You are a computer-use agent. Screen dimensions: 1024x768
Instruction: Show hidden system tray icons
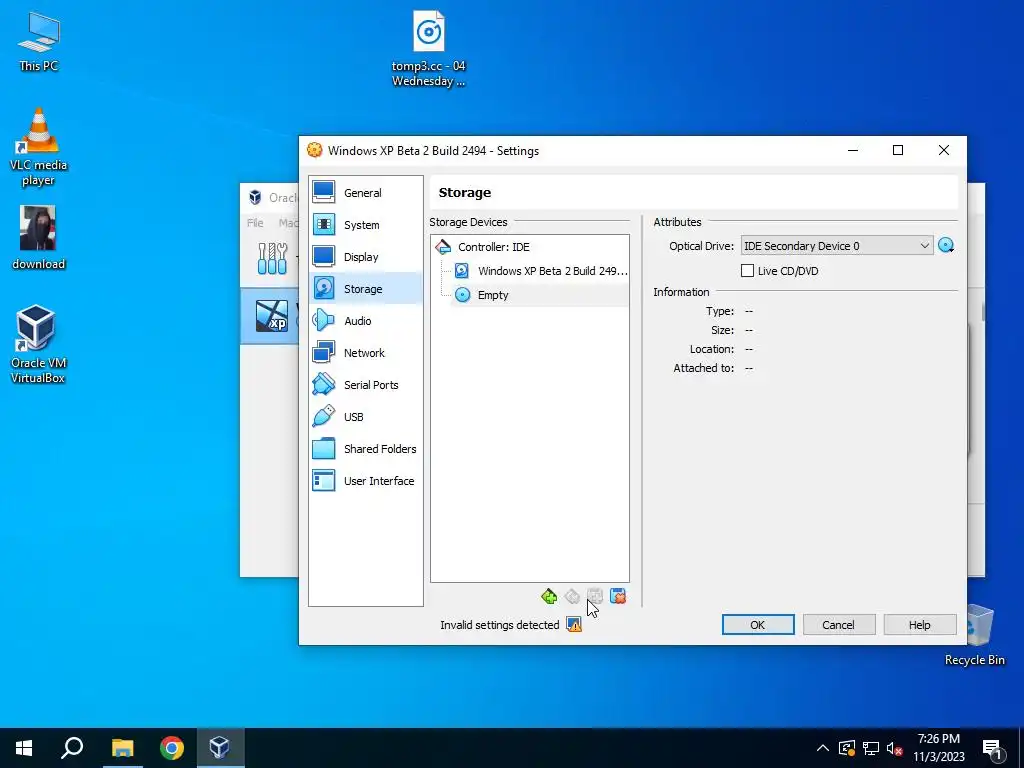[x=823, y=748]
